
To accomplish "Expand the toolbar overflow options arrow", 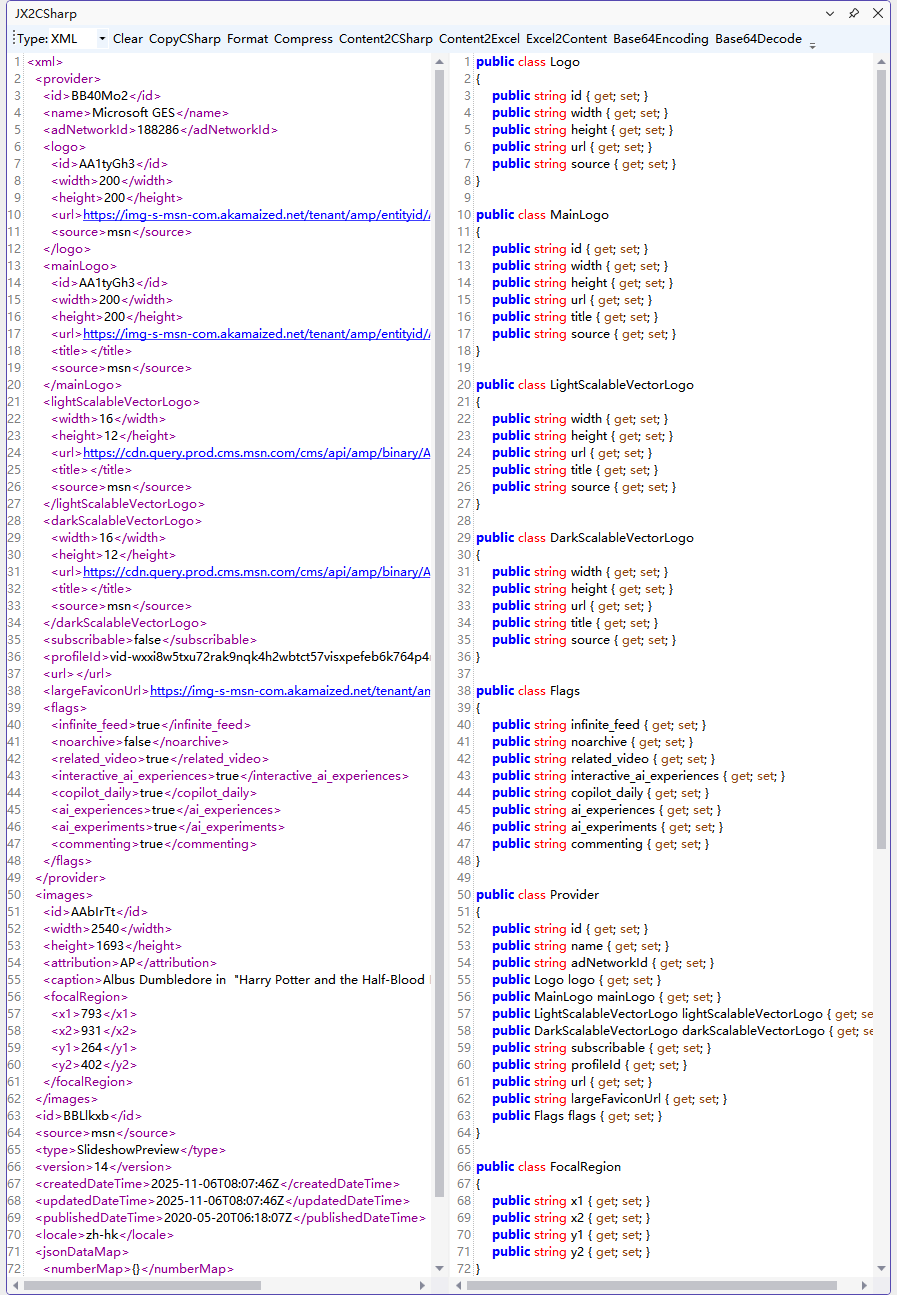I will [x=812, y=43].
